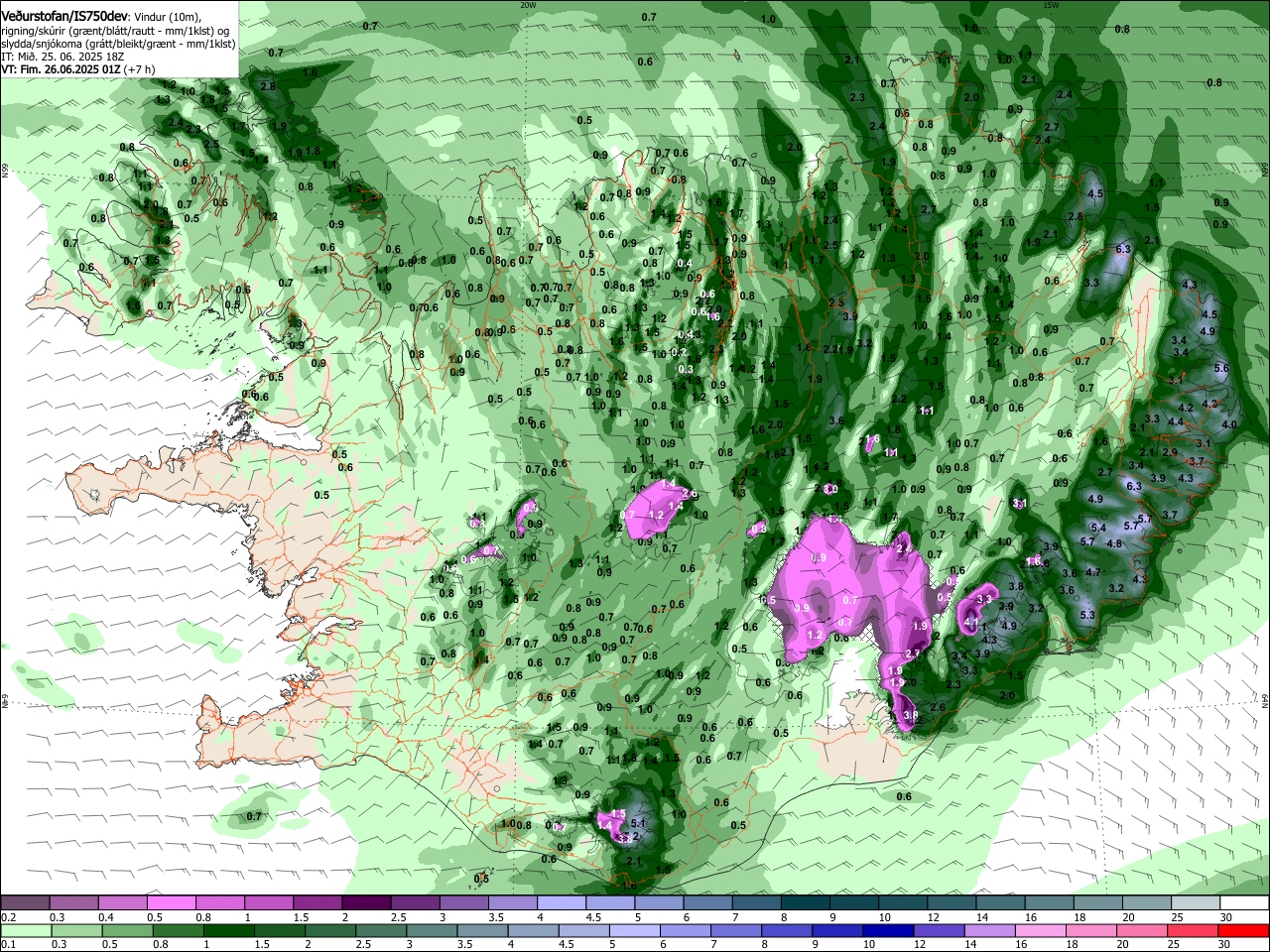The width and height of the screenshot is (1270, 952).
Task: Choose snow legend swatch between 4 and 4.5
Action: 561,903
